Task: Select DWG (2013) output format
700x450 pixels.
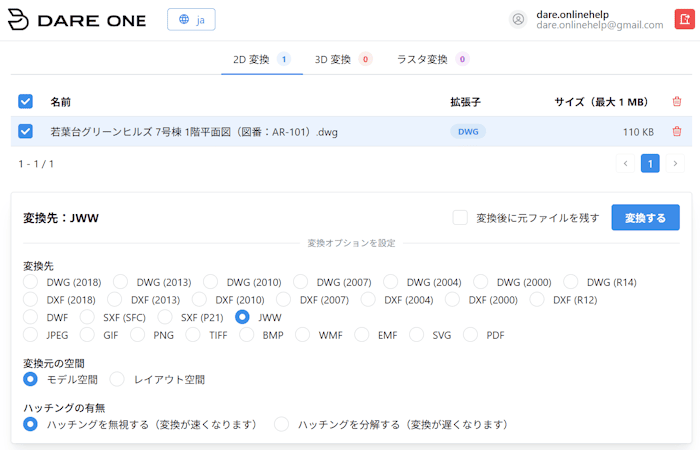Action: 120,282
